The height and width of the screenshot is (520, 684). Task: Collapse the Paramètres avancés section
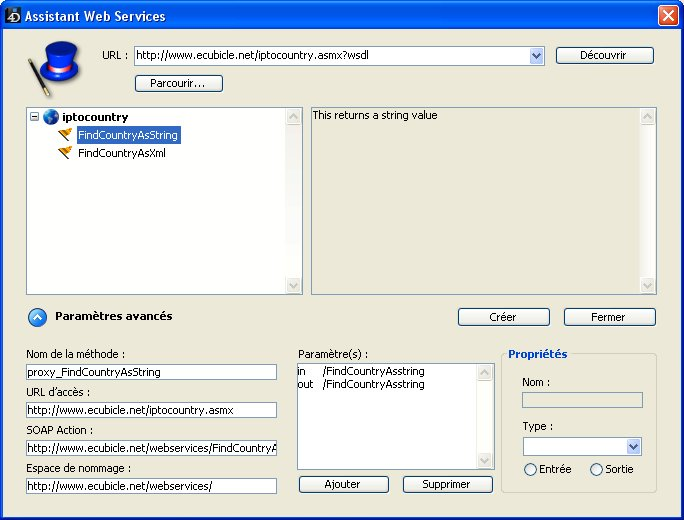pyautogui.click(x=37, y=317)
